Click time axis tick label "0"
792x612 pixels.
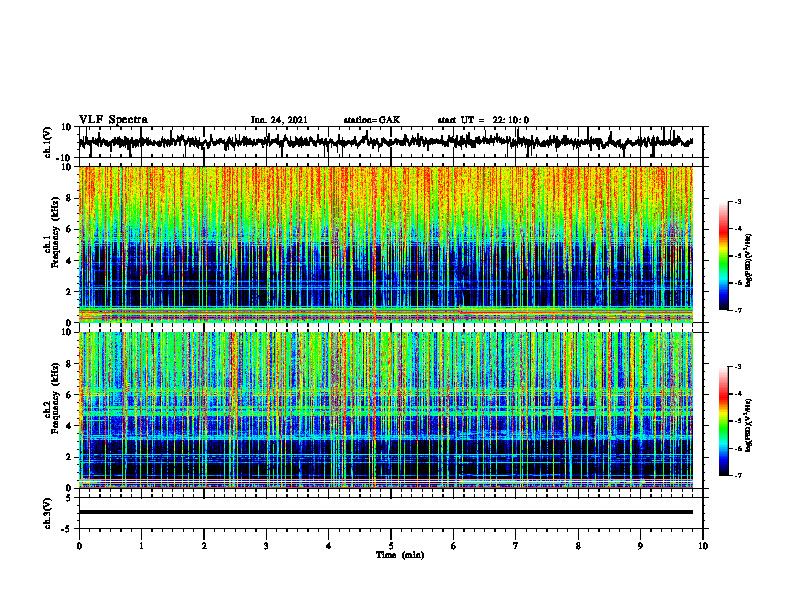coord(79,546)
